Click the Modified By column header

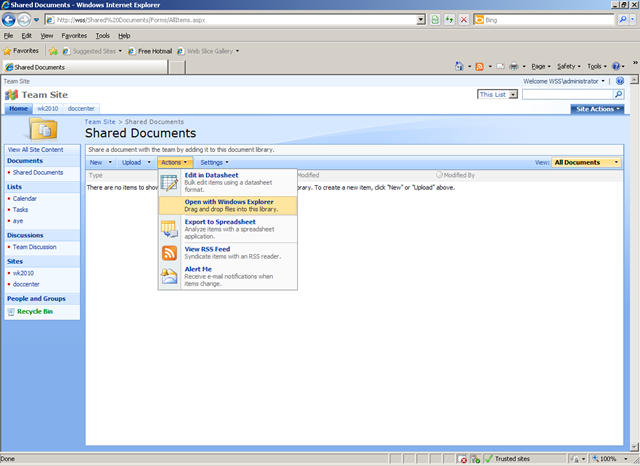[x=459, y=175]
